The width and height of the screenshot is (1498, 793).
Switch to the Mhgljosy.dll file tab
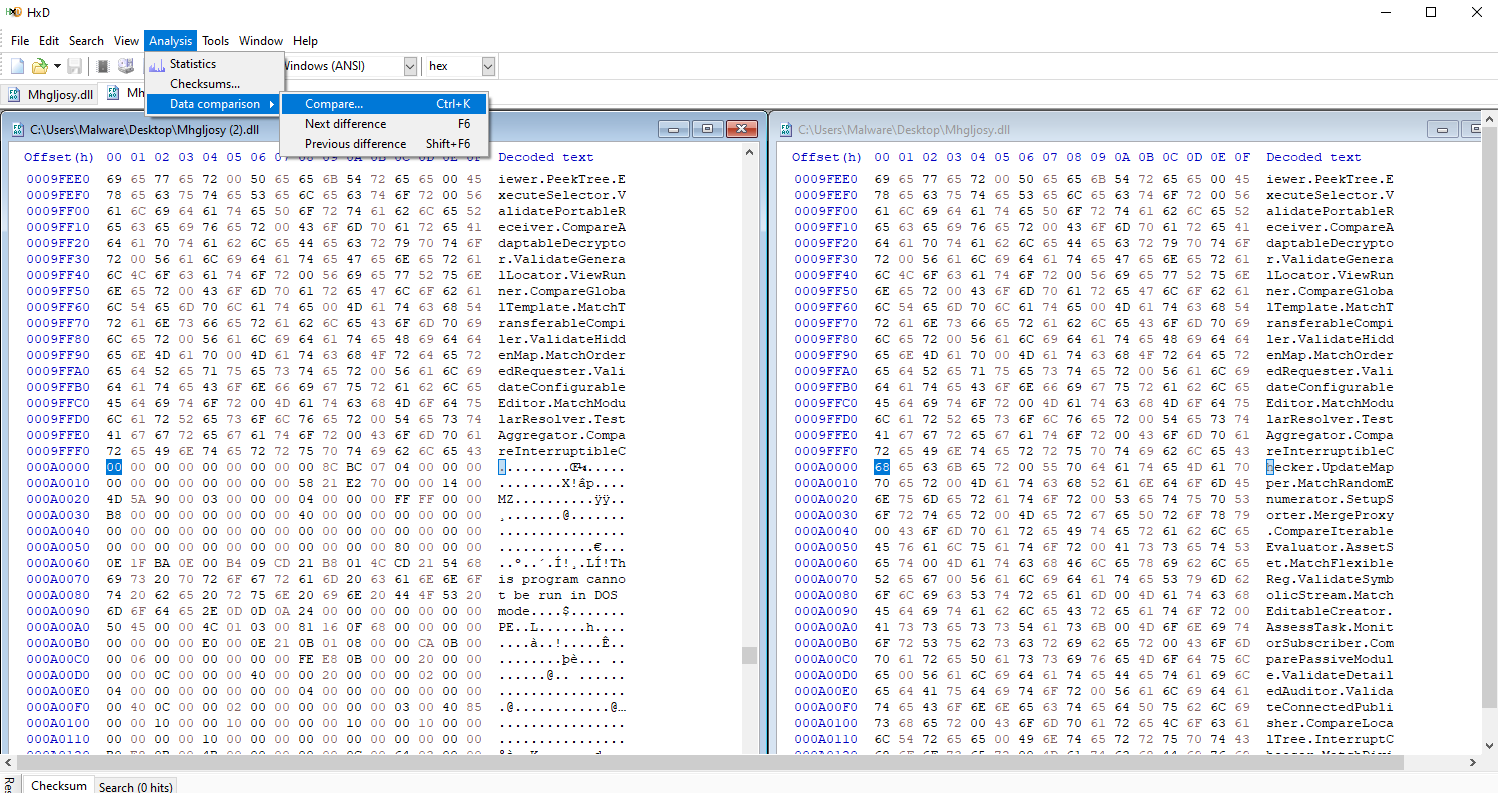coord(51,94)
